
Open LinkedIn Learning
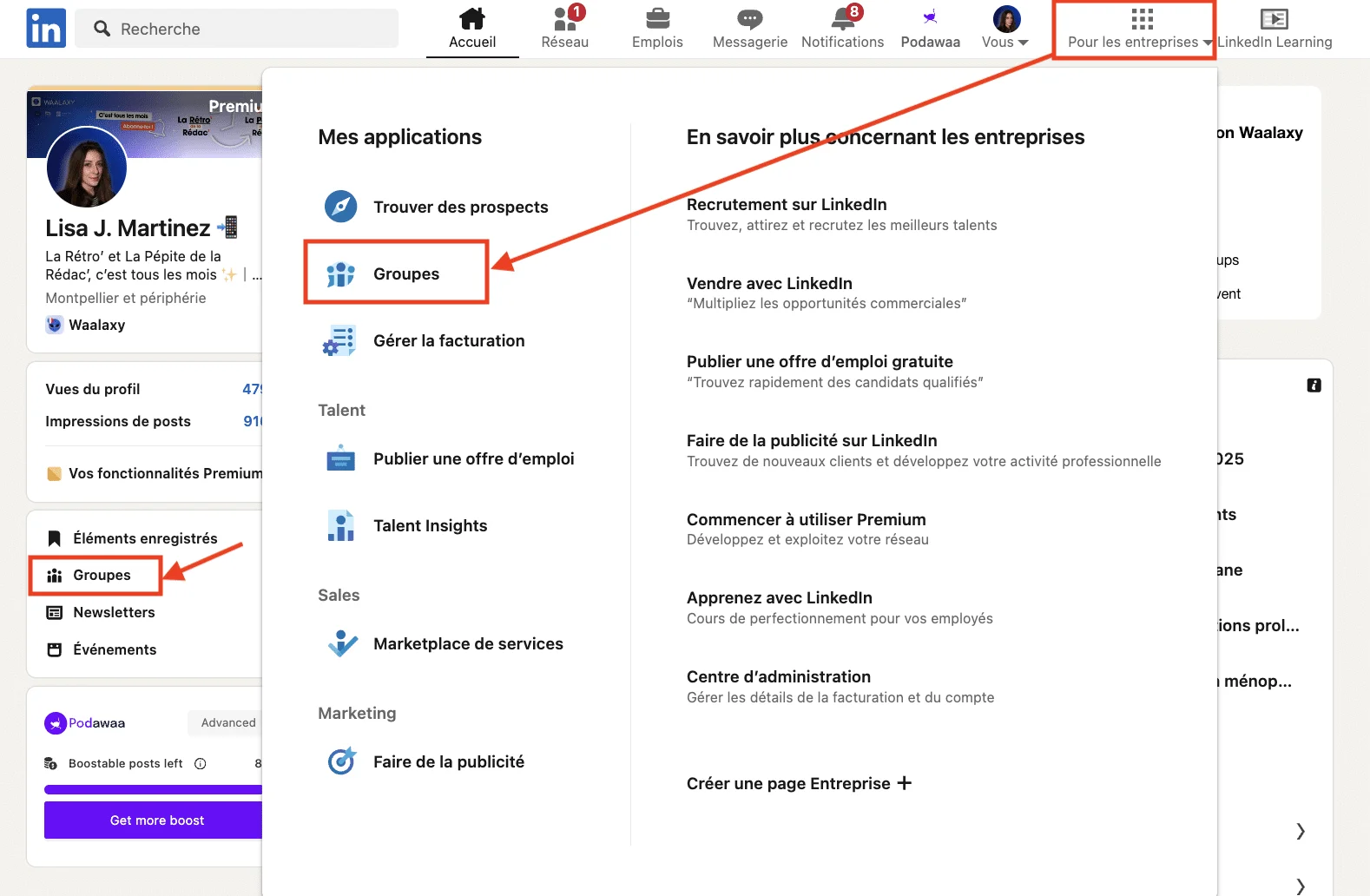tap(1274, 29)
